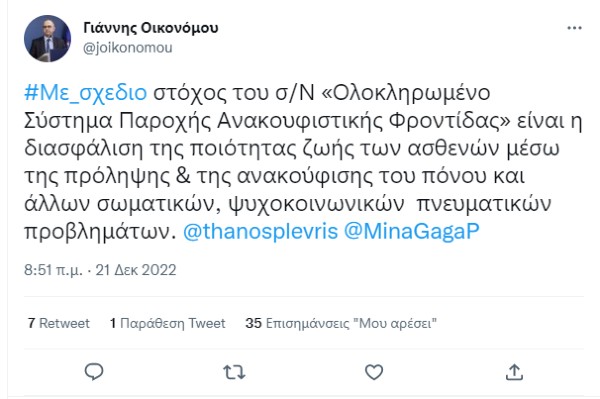View the 7 Retweet list

(x=59, y=324)
